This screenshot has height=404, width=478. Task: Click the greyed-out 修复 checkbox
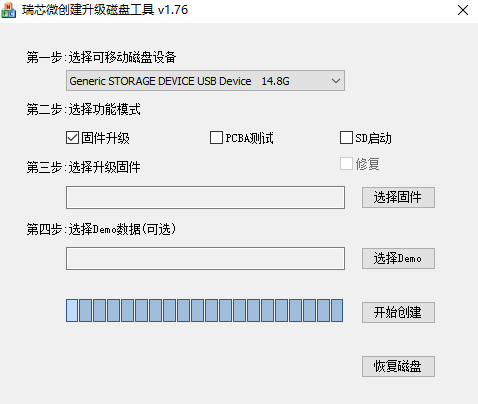coord(346,164)
